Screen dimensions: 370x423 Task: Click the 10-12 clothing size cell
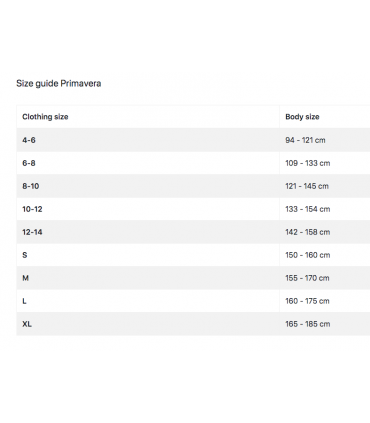click(32, 209)
